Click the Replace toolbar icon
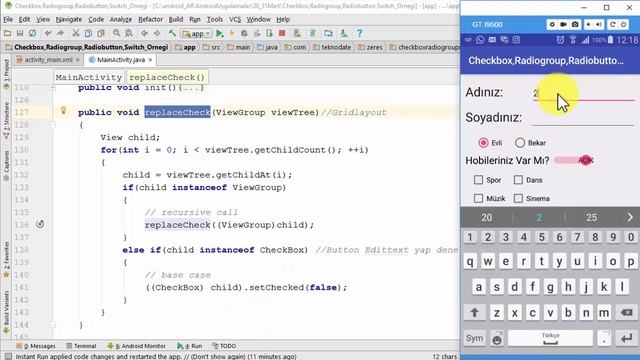The image size is (640, 360). (x=129, y=33)
